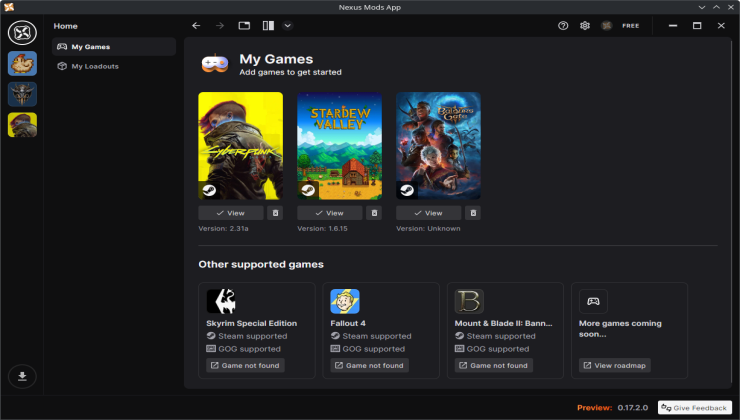
Task: Toggle the split panel layout icon
Action: tap(268, 25)
